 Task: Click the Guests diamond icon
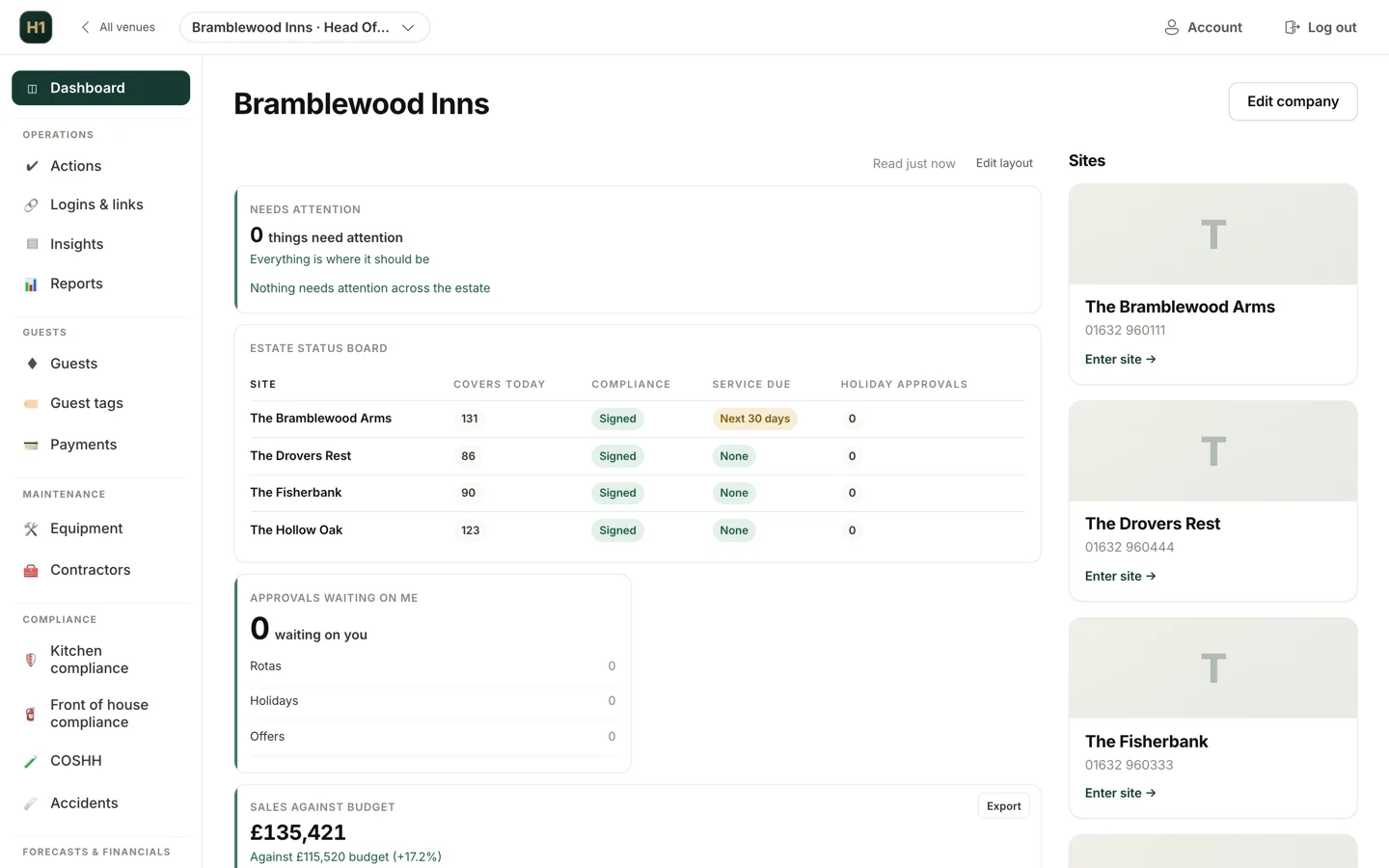32,364
